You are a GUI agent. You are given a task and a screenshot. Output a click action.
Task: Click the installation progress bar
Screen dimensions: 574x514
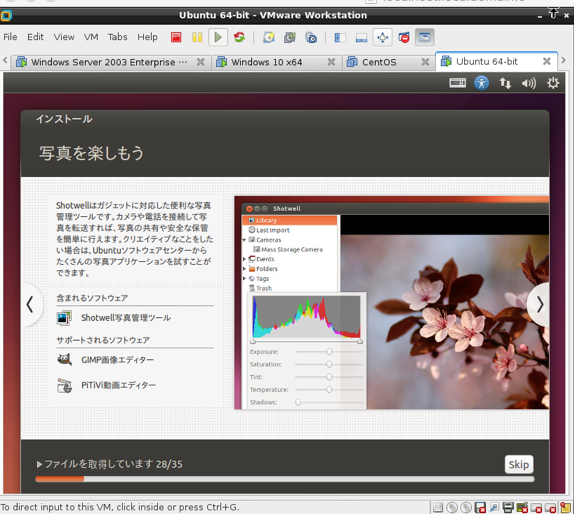pos(285,479)
